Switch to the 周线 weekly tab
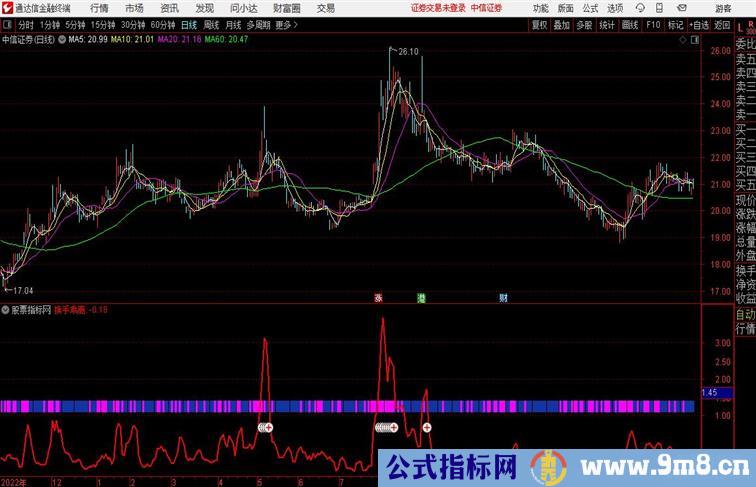 211,24
